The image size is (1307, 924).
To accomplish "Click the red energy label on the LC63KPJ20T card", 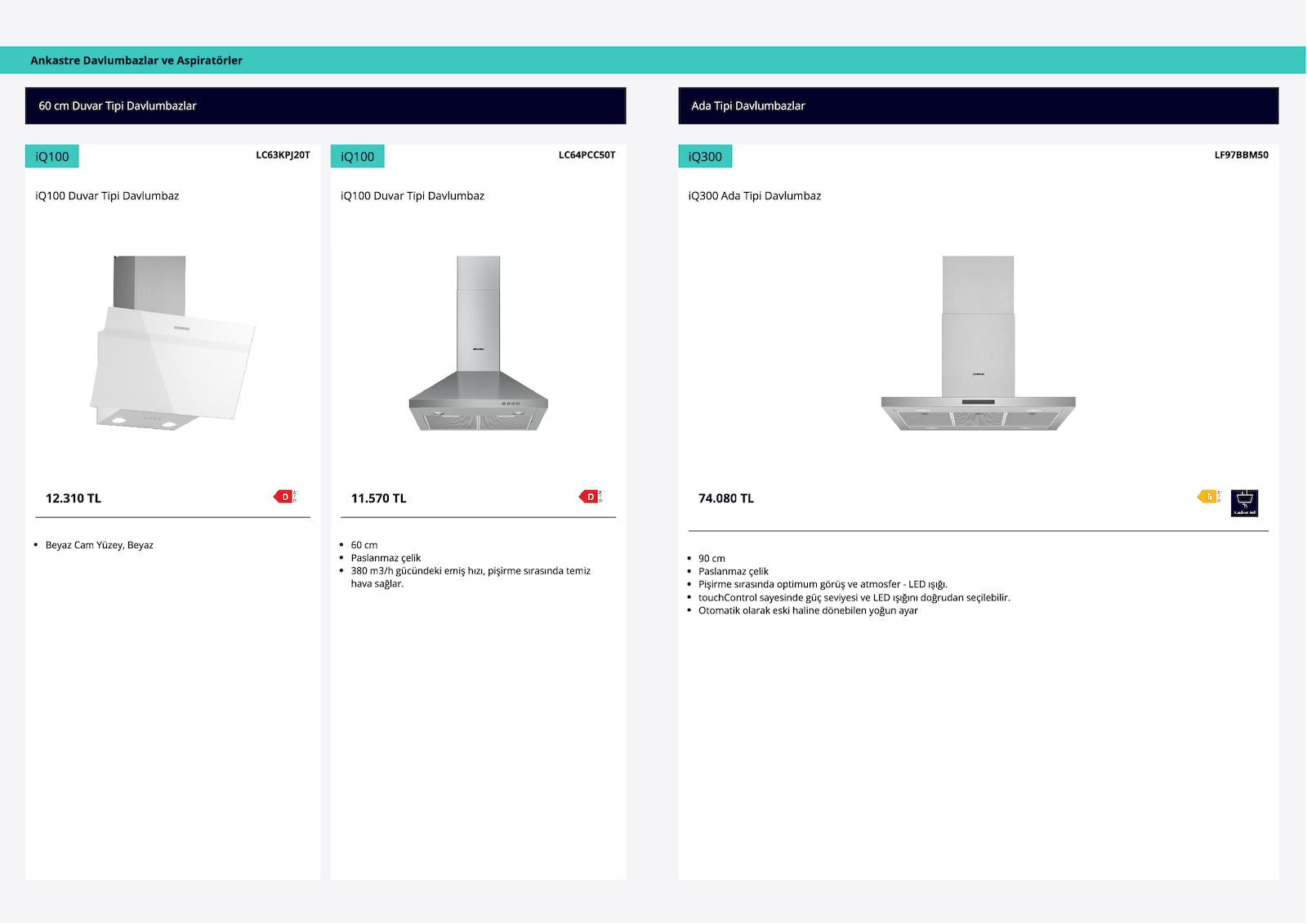I will click(x=285, y=497).
